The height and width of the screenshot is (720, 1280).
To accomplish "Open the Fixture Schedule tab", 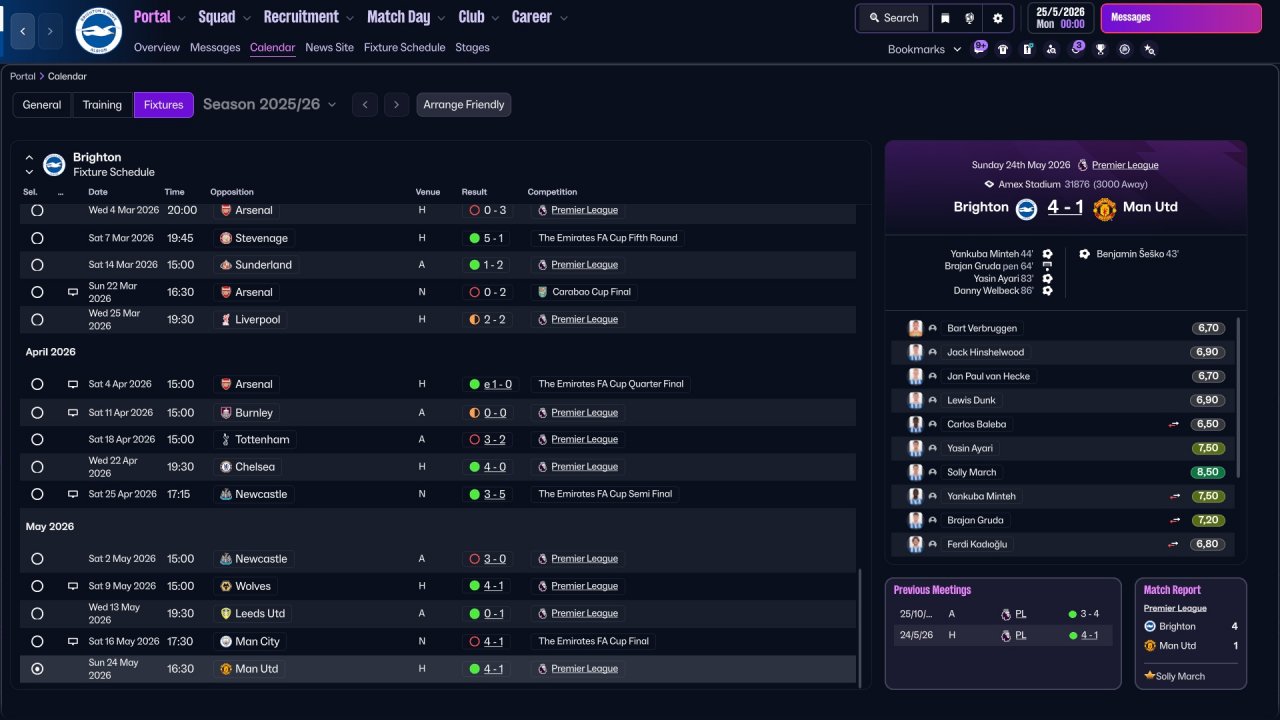I will pos(405,47).
